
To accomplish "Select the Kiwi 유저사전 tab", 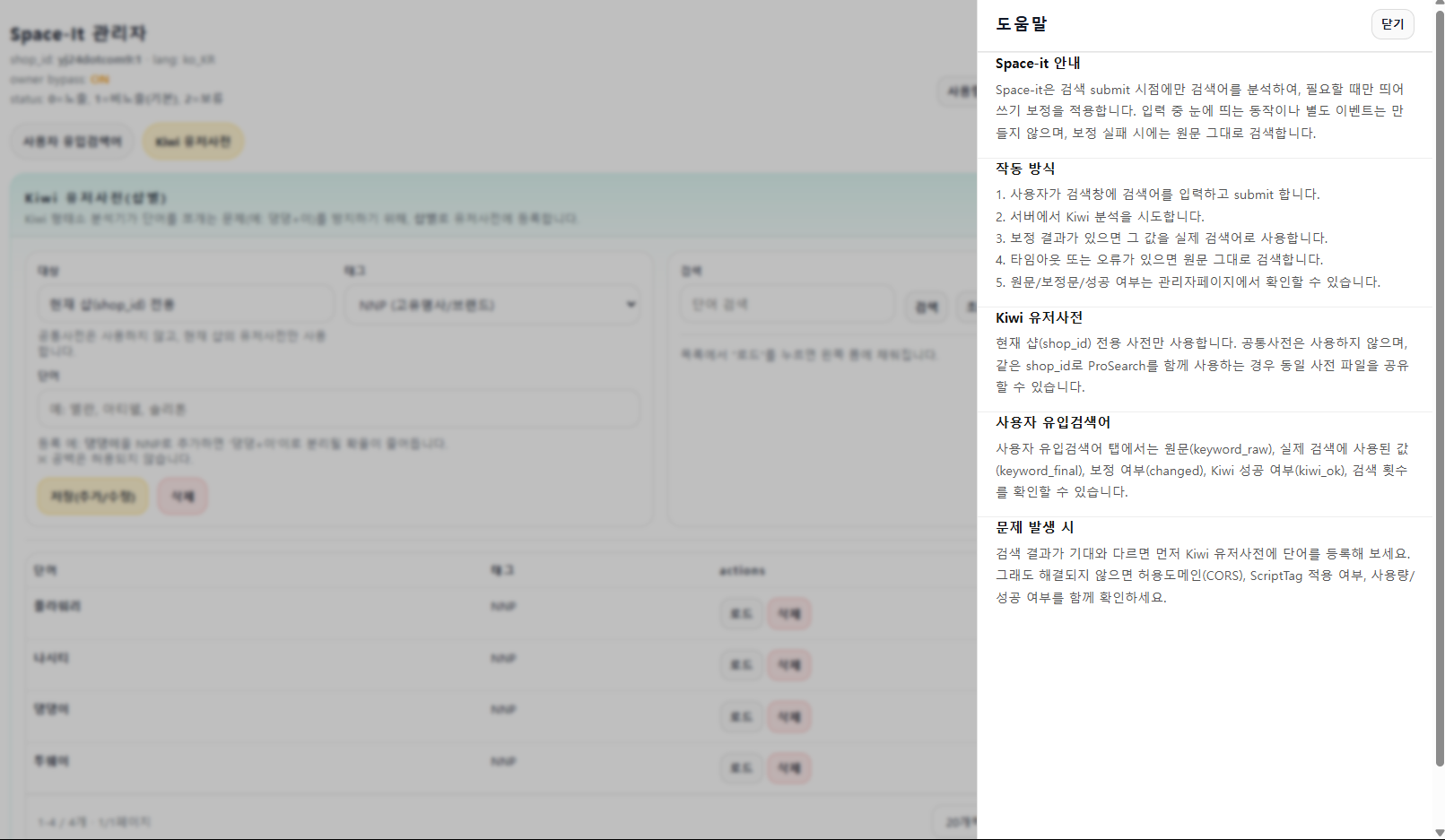I will tap(193, 142).
